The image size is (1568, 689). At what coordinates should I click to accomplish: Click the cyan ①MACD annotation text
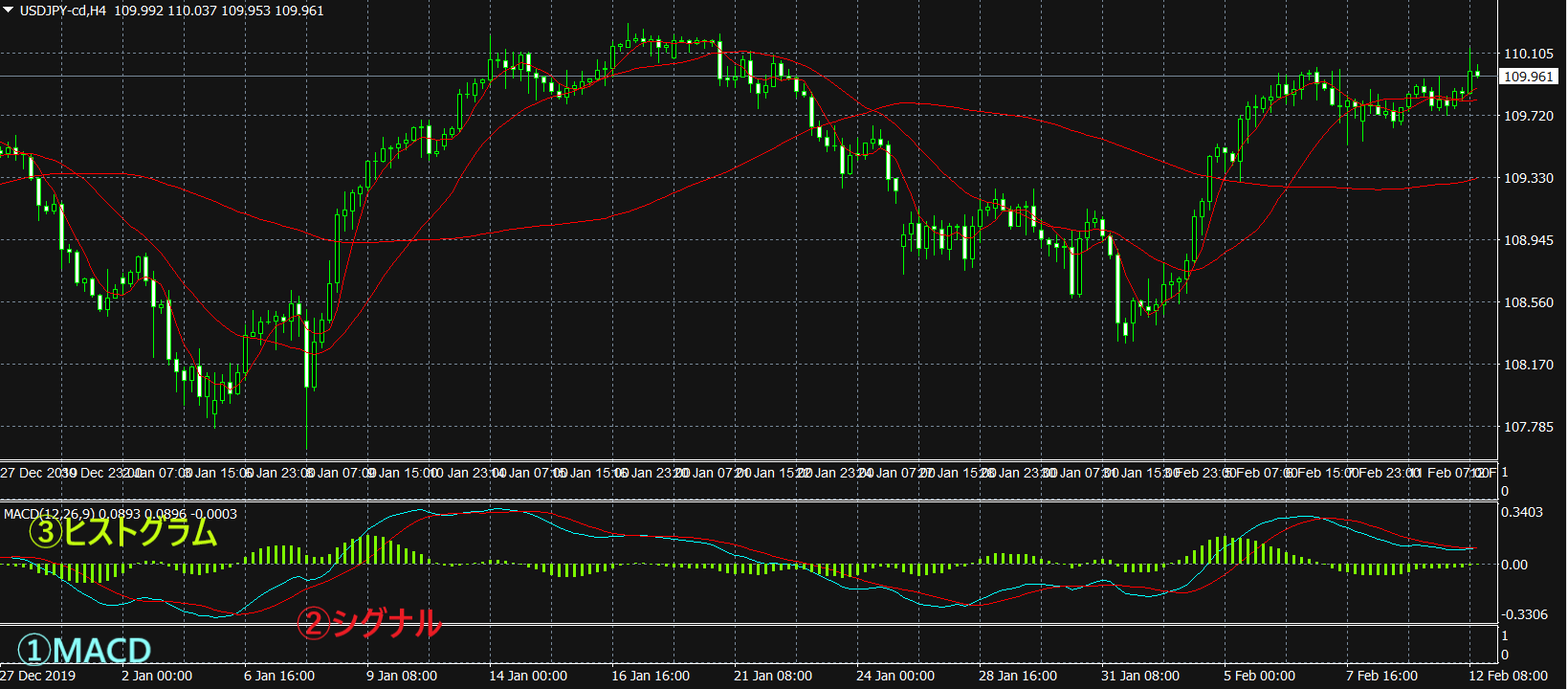click(x=84, y=651)
